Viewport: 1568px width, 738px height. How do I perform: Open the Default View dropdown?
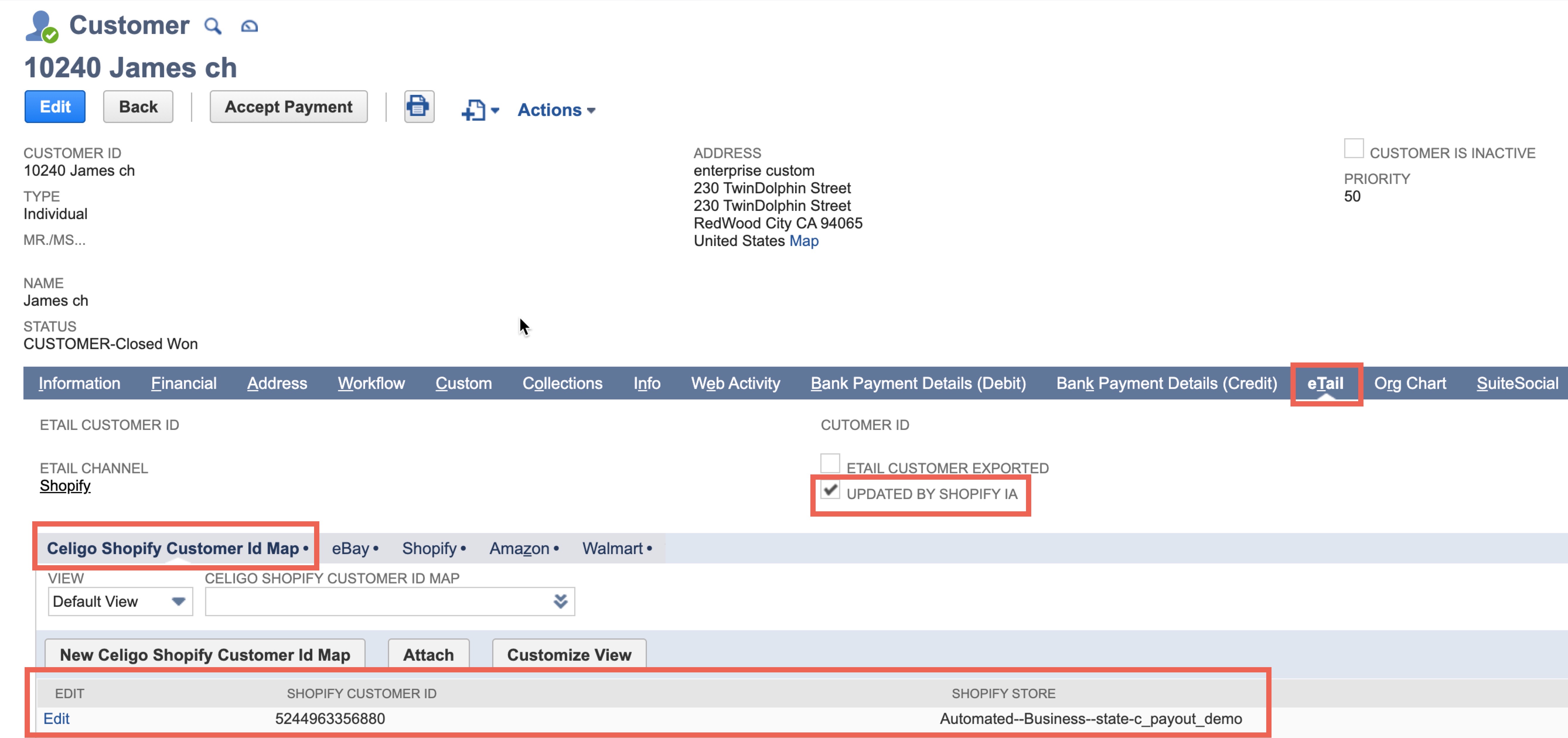tap(120, 601)
